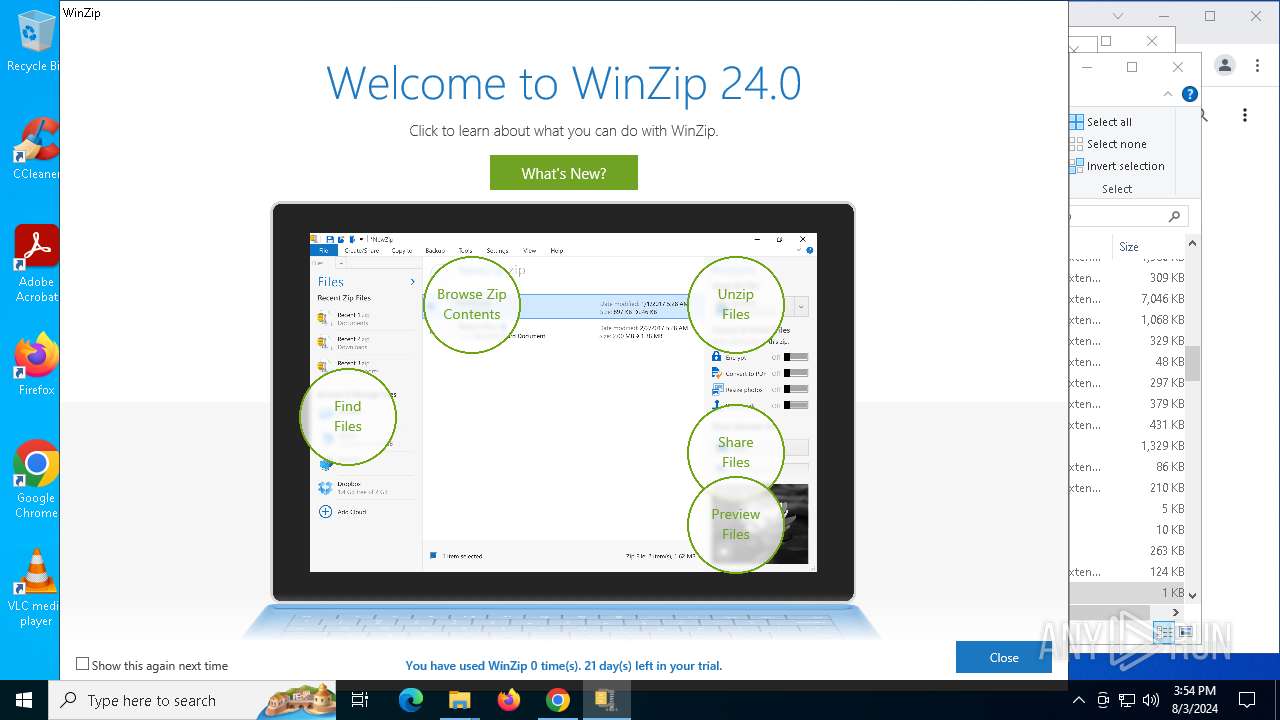Click the WinZip trial usage status text
The width and height of the screenshot is (1280, 720).
click(563, 666)
